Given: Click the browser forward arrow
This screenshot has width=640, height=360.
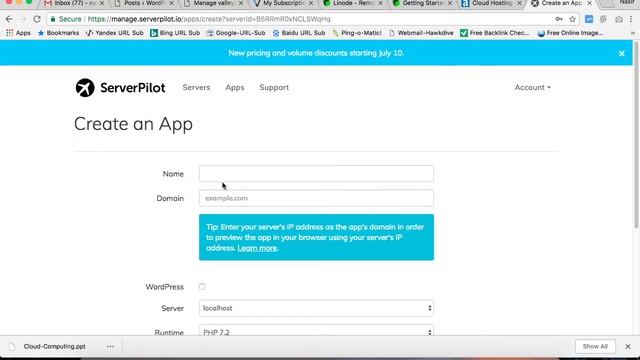Looking at the screenshot, I should pos(23,19).
